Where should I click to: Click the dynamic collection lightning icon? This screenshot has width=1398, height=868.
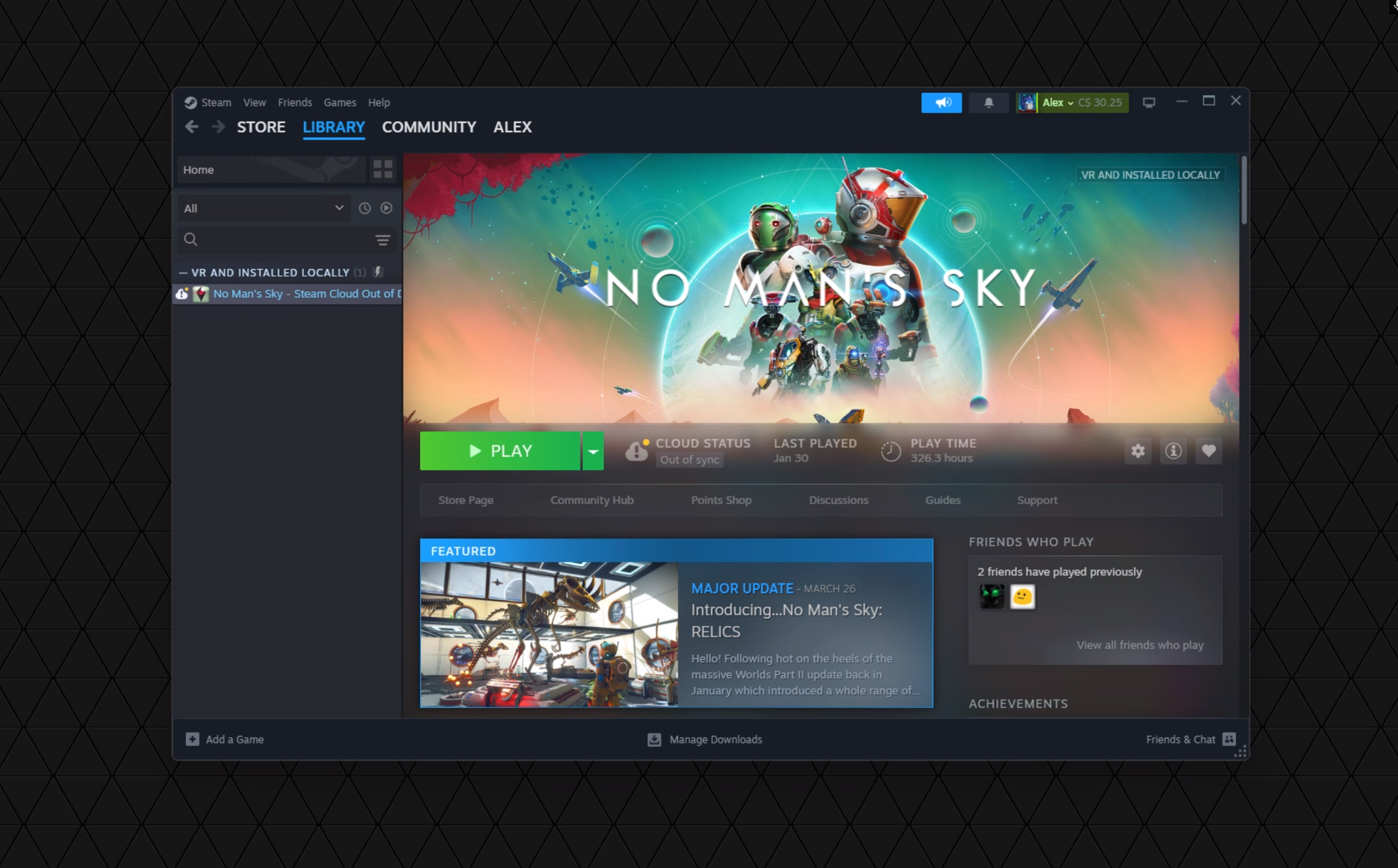tap(377, 272)
